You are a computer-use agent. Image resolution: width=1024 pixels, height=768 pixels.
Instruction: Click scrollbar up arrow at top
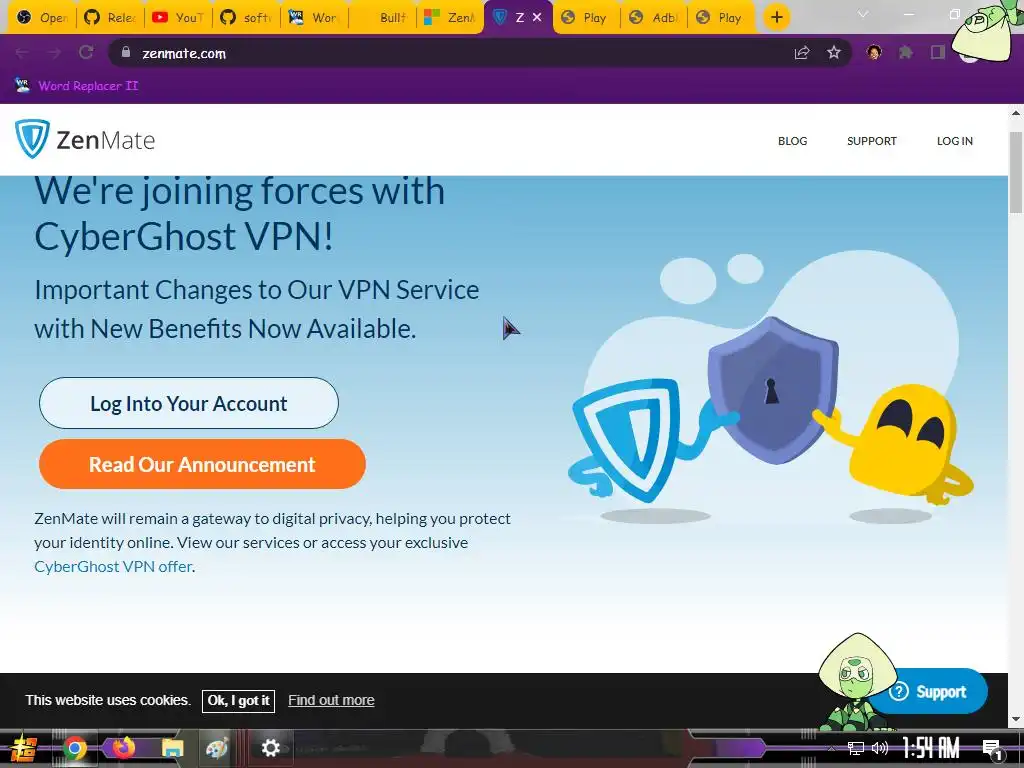[x=1016, y=112]
